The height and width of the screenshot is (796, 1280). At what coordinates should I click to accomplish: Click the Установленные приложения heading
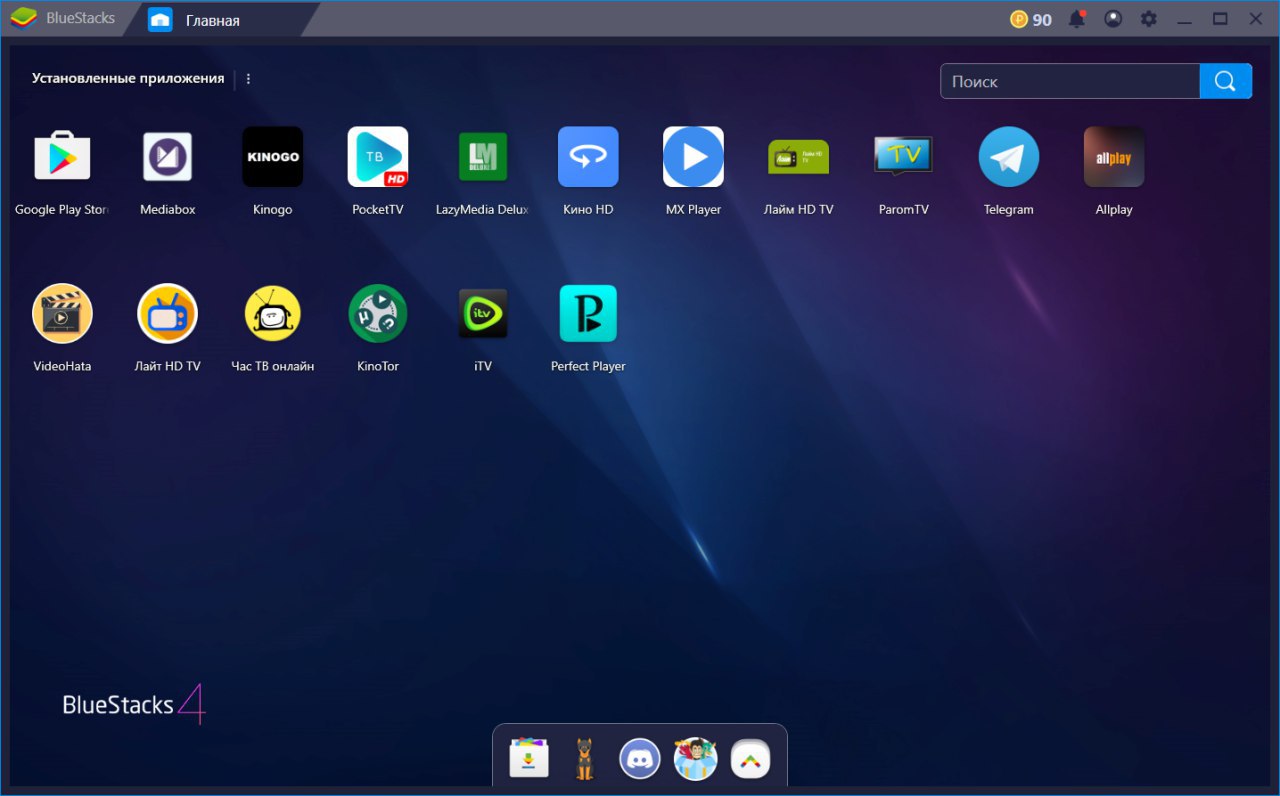[x=128, y=78]
